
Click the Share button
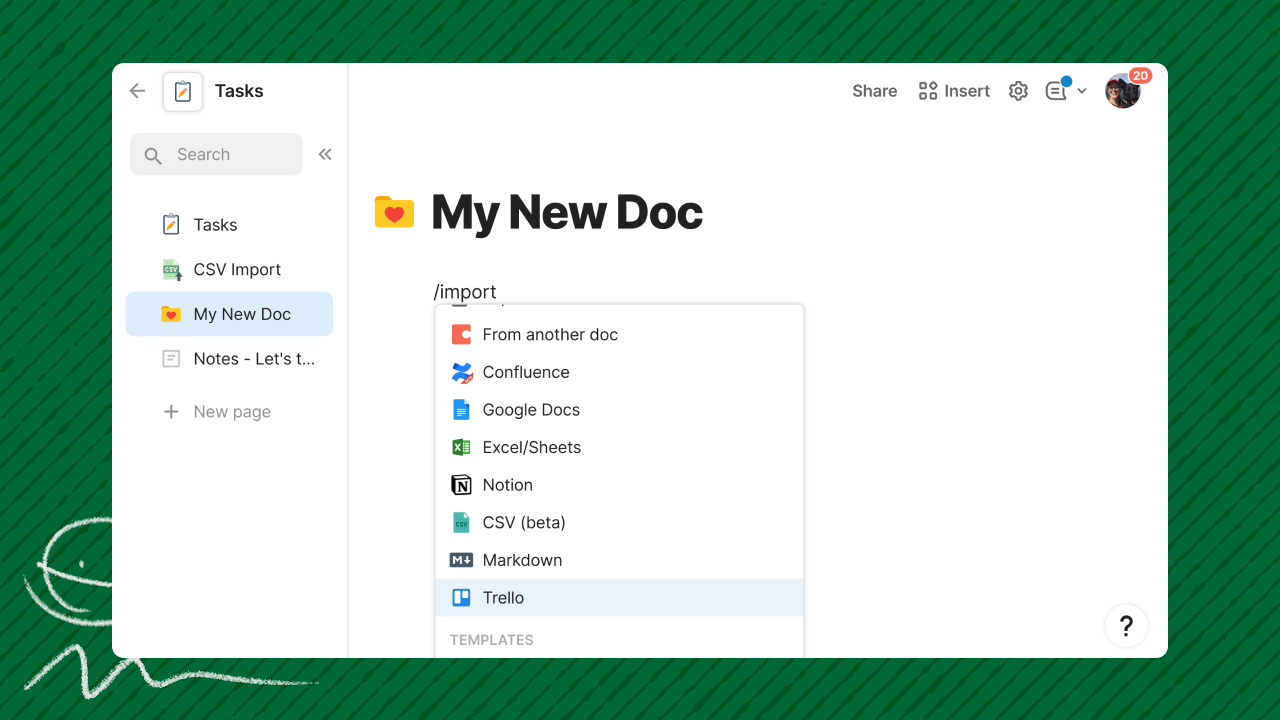tap(875, 91)
